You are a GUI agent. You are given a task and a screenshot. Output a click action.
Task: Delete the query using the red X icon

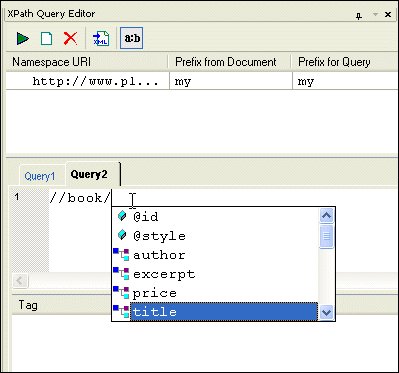coord(70,38)
